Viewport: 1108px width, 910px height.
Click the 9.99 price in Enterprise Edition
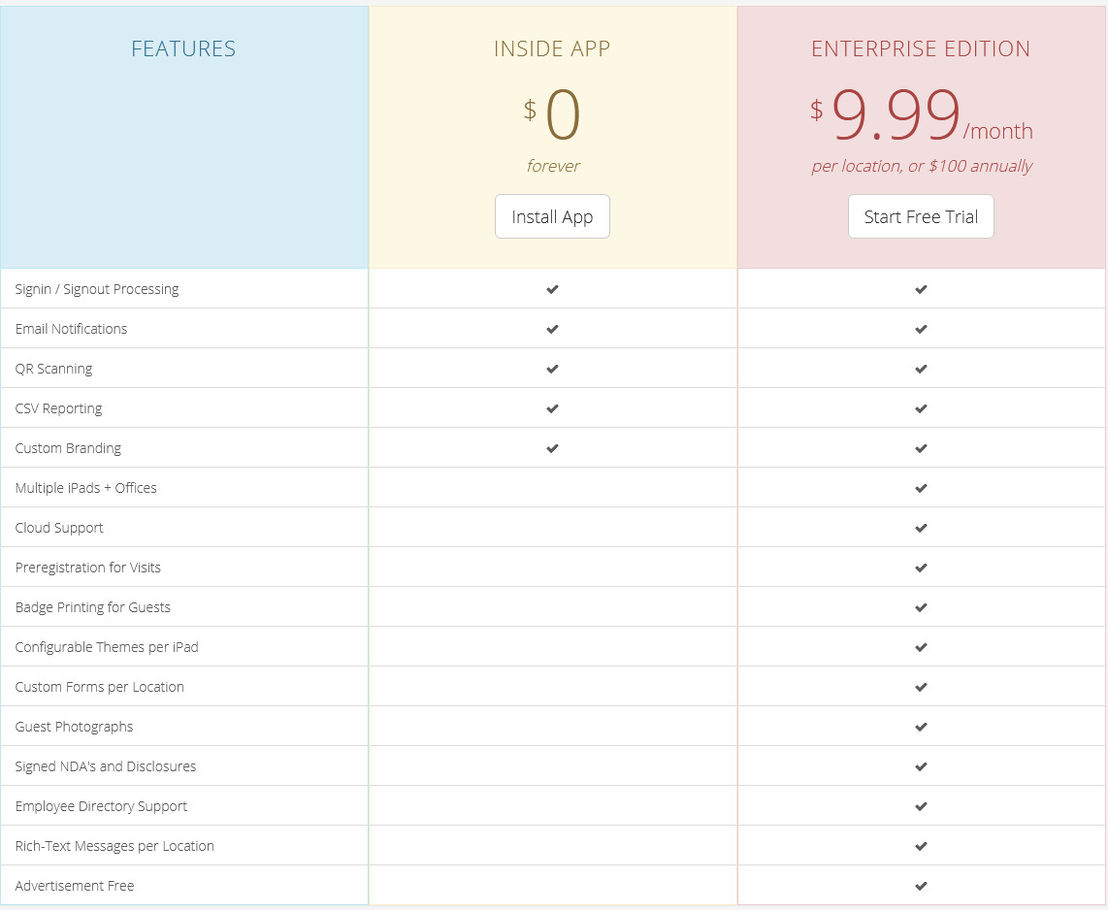click(x=896, y=114)
